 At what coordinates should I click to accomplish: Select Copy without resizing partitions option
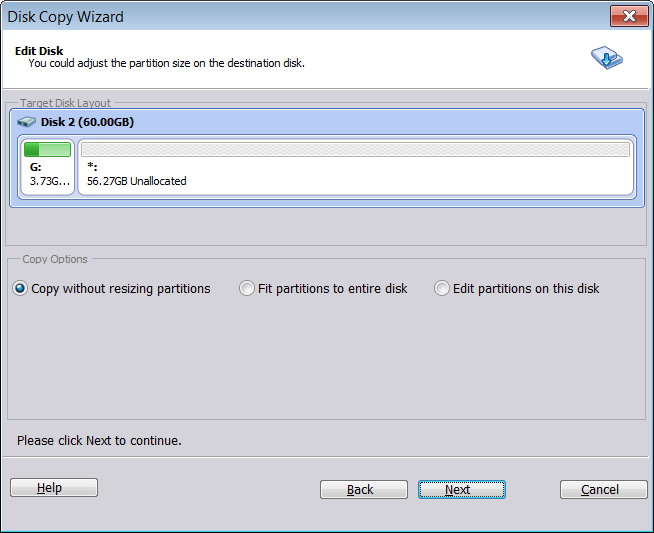click(20, 289)
